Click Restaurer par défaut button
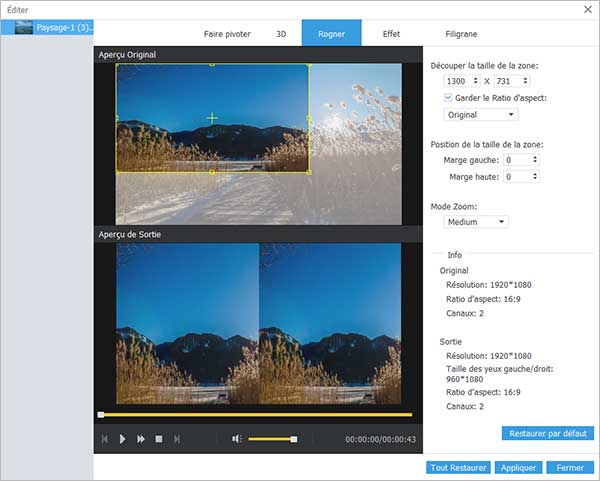Screen dimensions: 600x481 tap(548, 433)
